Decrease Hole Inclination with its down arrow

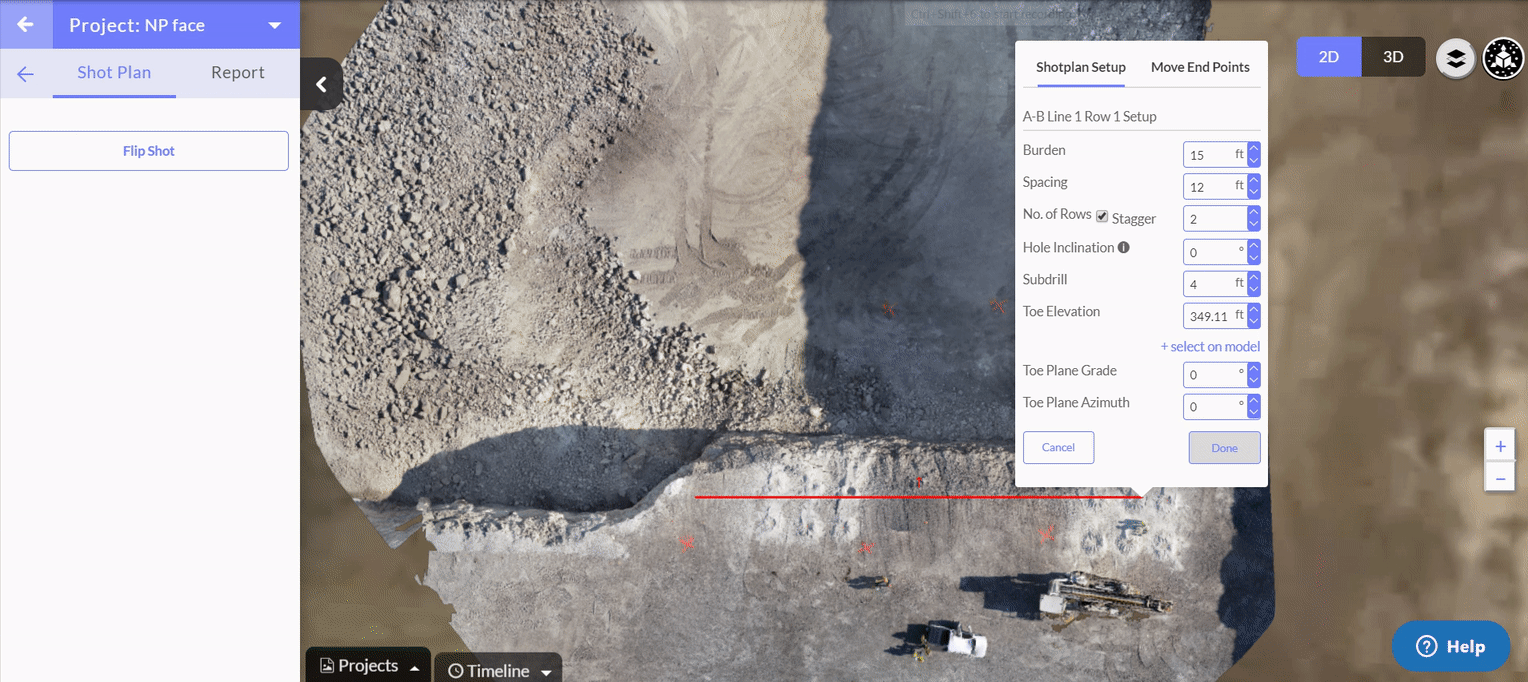point(1254,258)
